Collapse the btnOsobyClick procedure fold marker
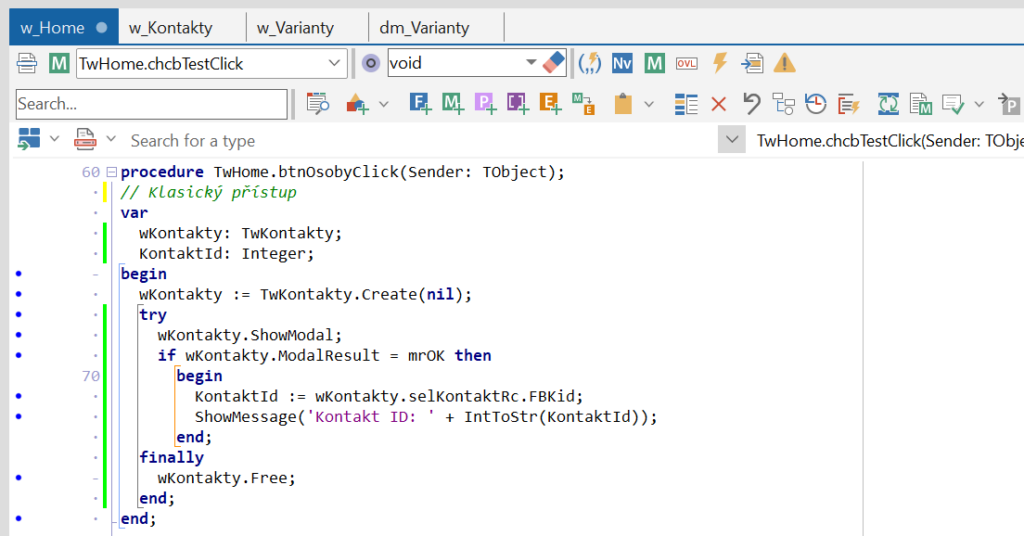This screenshot has width=1024, height=536. (111, 172)
